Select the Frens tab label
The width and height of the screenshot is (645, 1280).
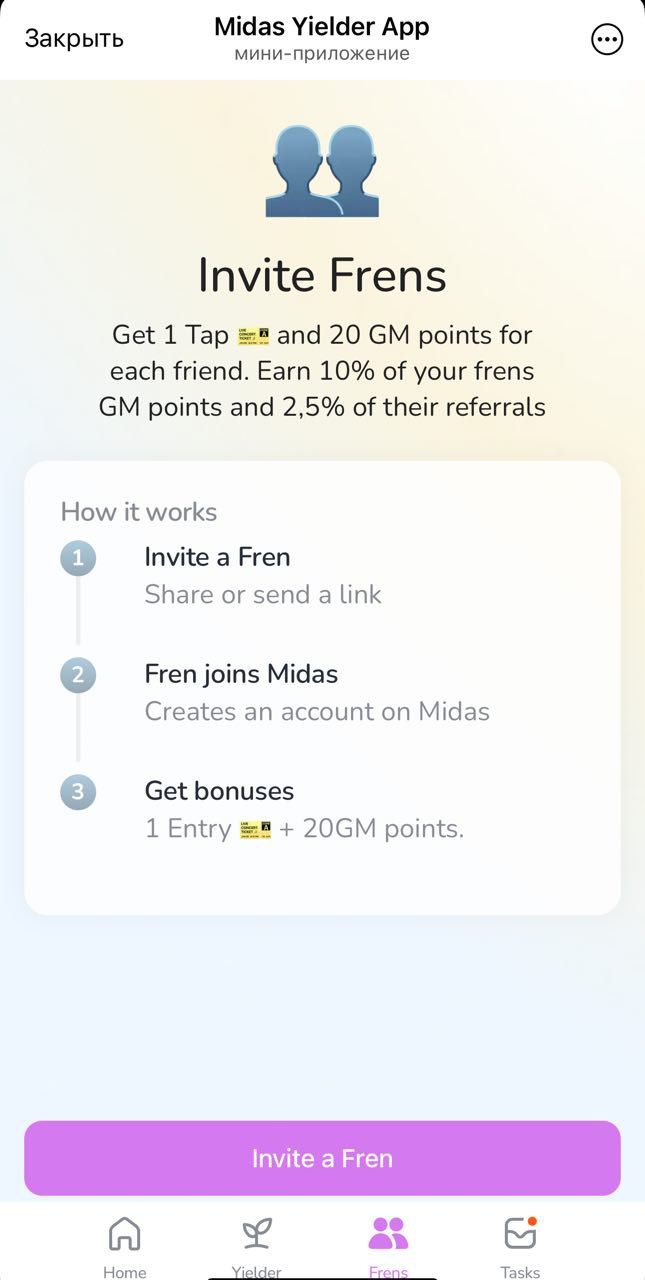[389, 1271]
